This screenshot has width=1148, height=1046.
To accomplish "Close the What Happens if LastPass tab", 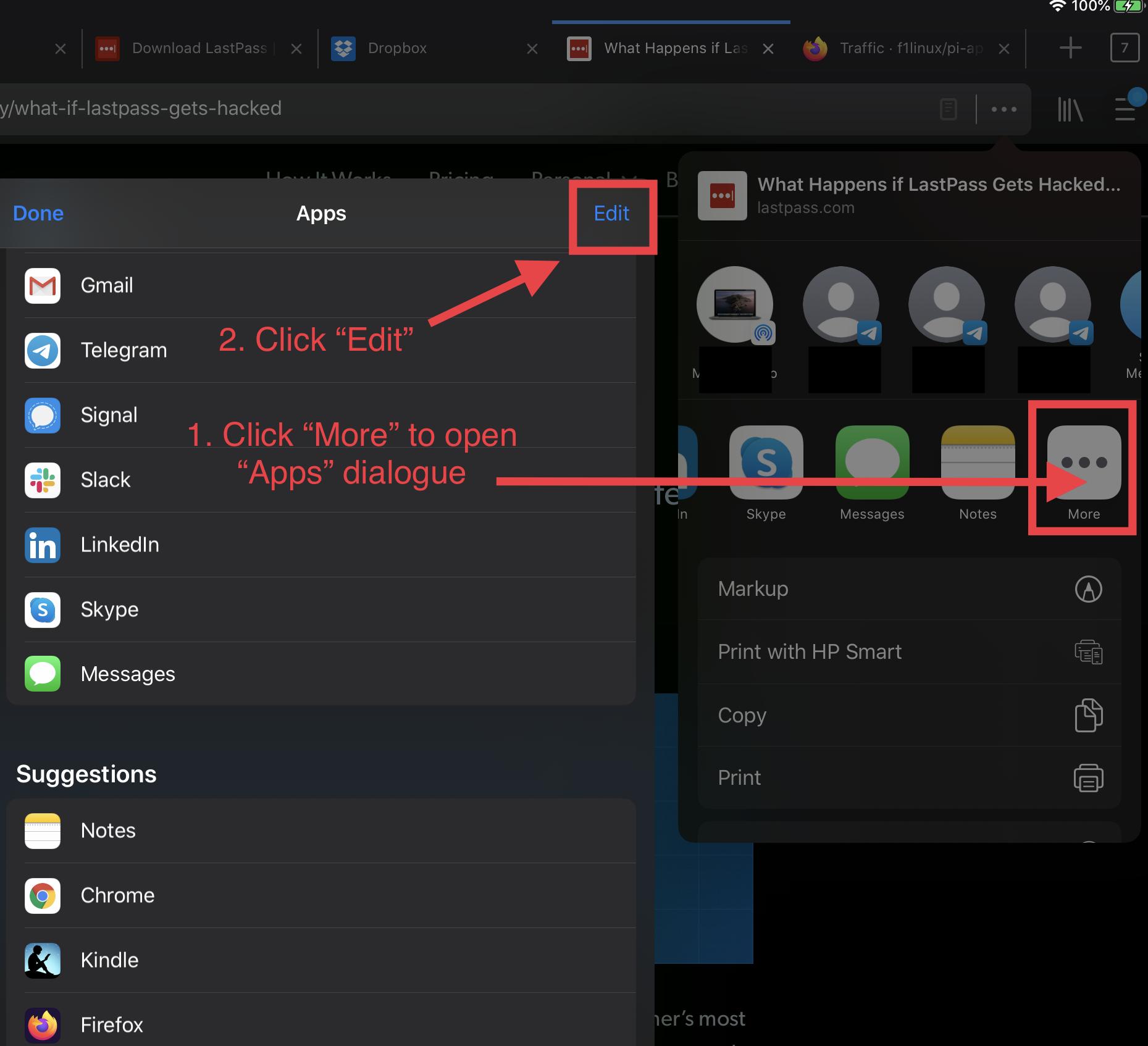I will [x=768, y=49].
